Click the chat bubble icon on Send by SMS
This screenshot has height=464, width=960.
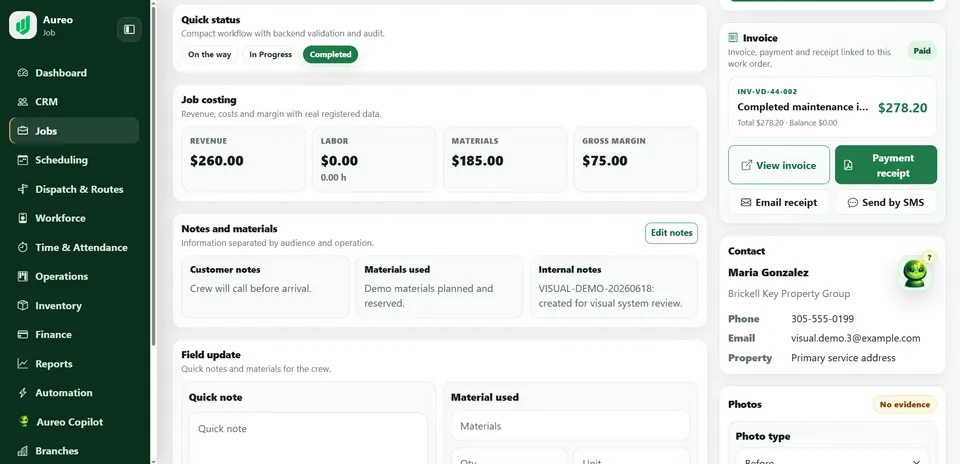852,203
